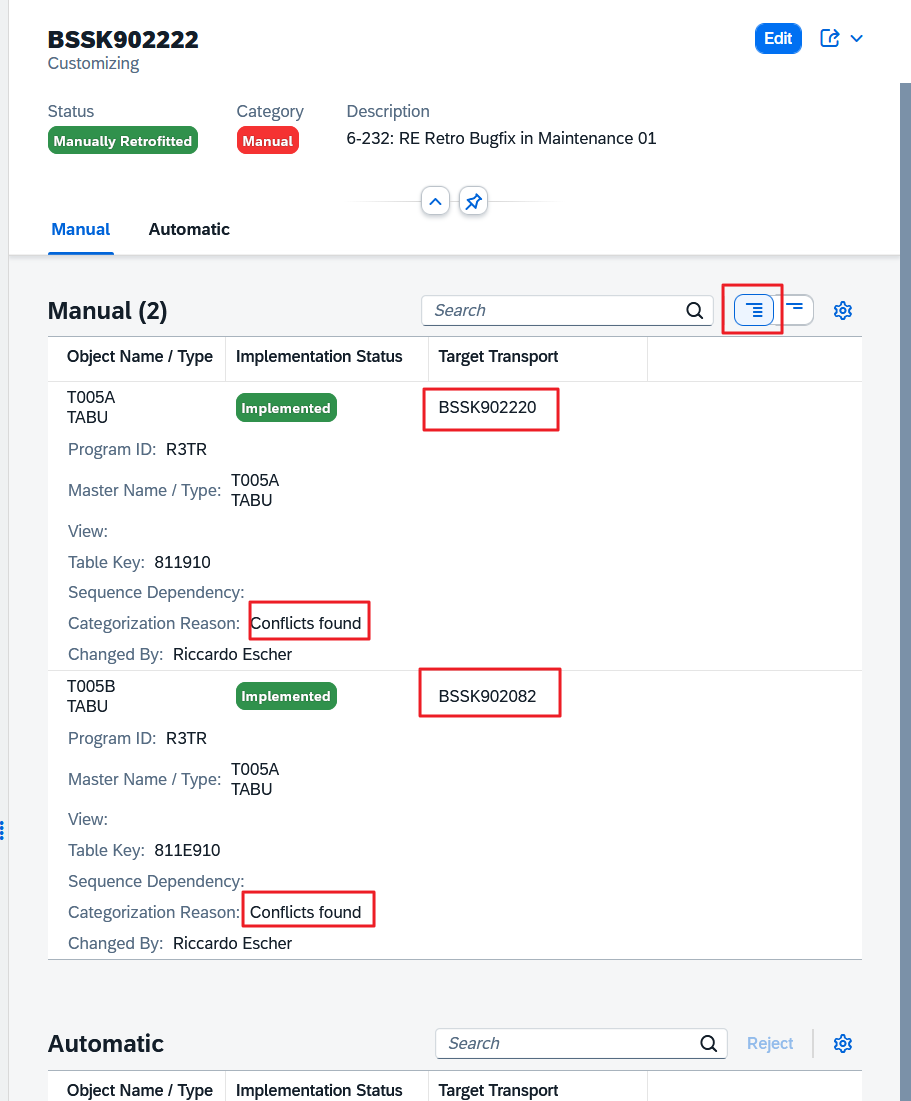The width and height of the screenshot is (911, 1101).
Task: Click the blue Edit button
Action: [x=777, y=38]
